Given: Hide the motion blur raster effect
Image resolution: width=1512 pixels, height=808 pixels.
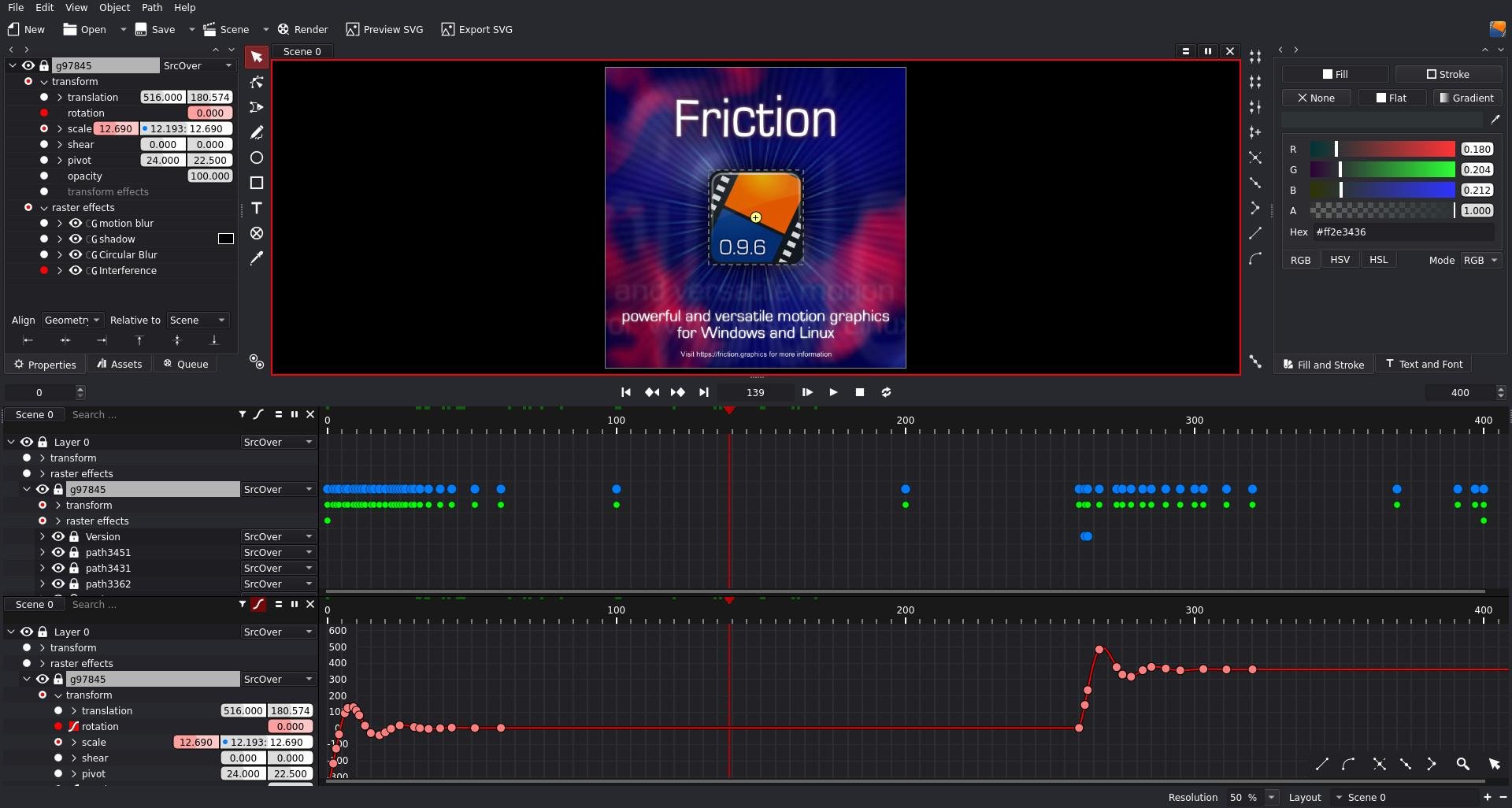Looking at the screenshot, I should tap(76, 224).
